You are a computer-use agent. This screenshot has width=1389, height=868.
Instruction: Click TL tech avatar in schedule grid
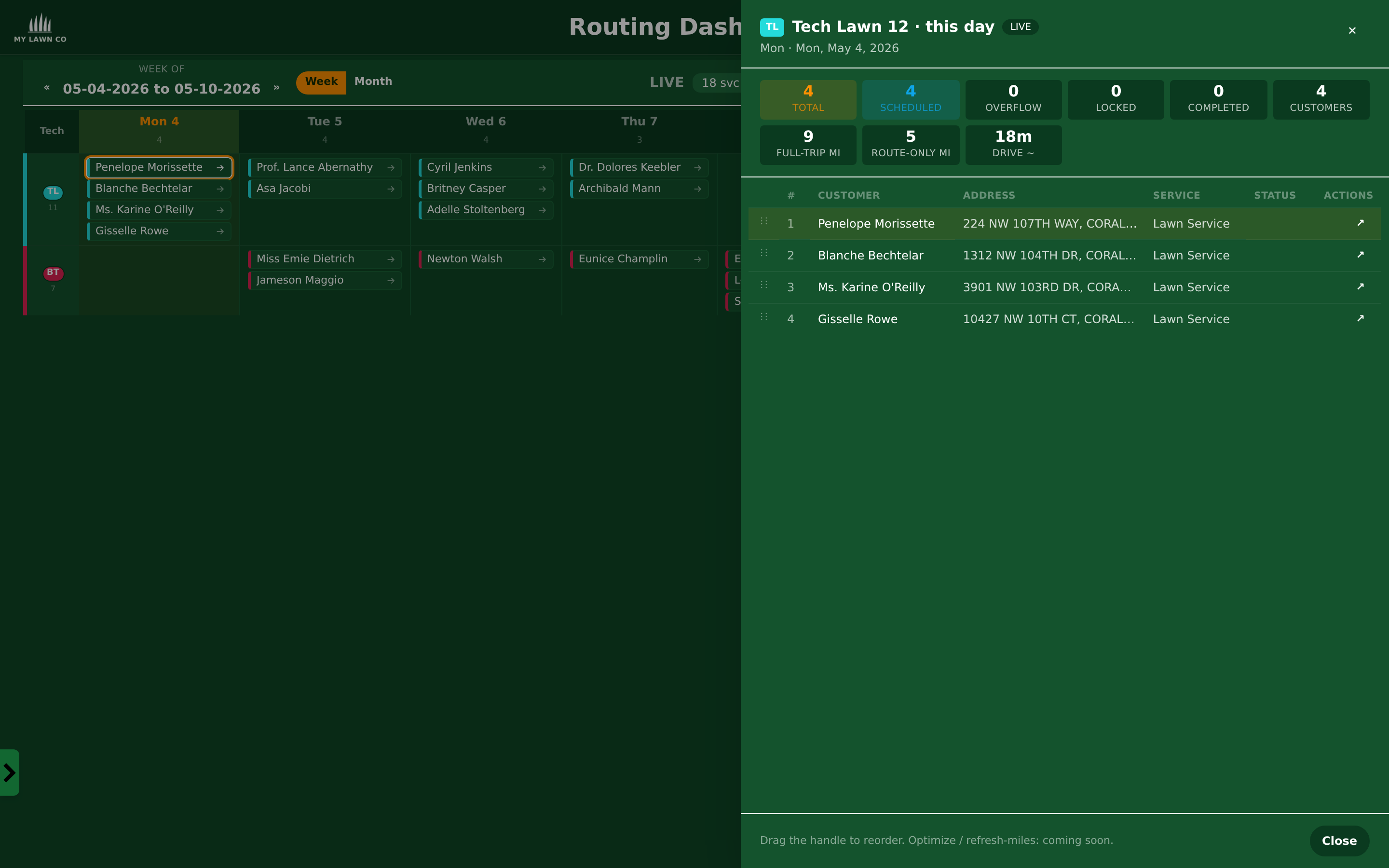pyautogui.click(x=53, y=192)
